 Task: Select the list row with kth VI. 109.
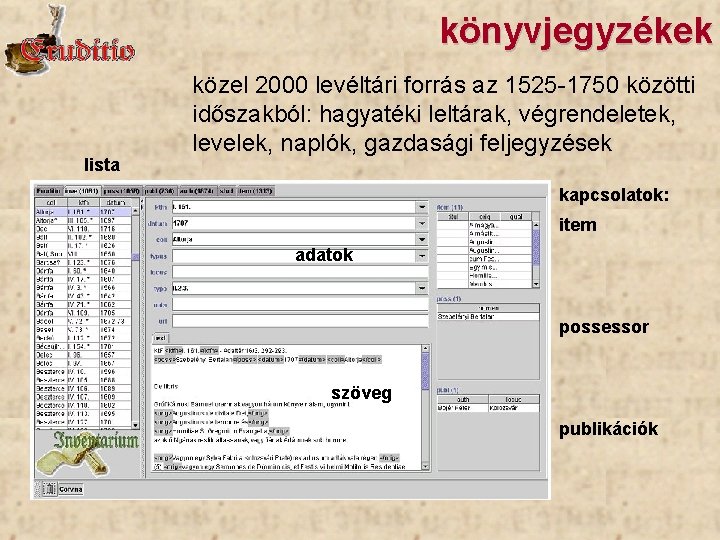pyautogui.click(x=83, y=313)
